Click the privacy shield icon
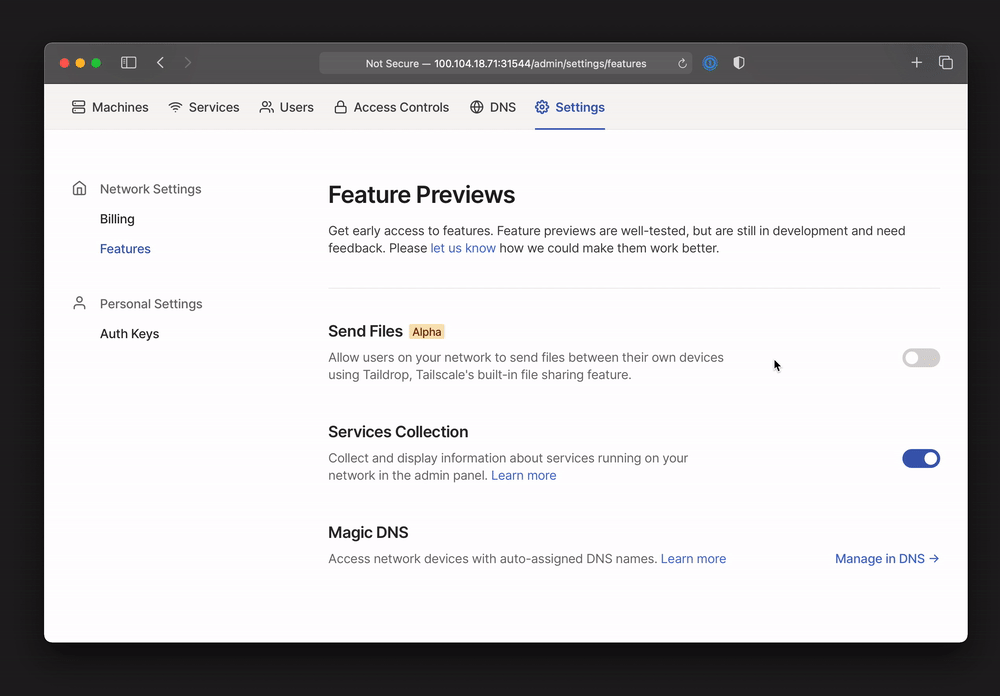1000x696 pixels. [x=739, y=63]
